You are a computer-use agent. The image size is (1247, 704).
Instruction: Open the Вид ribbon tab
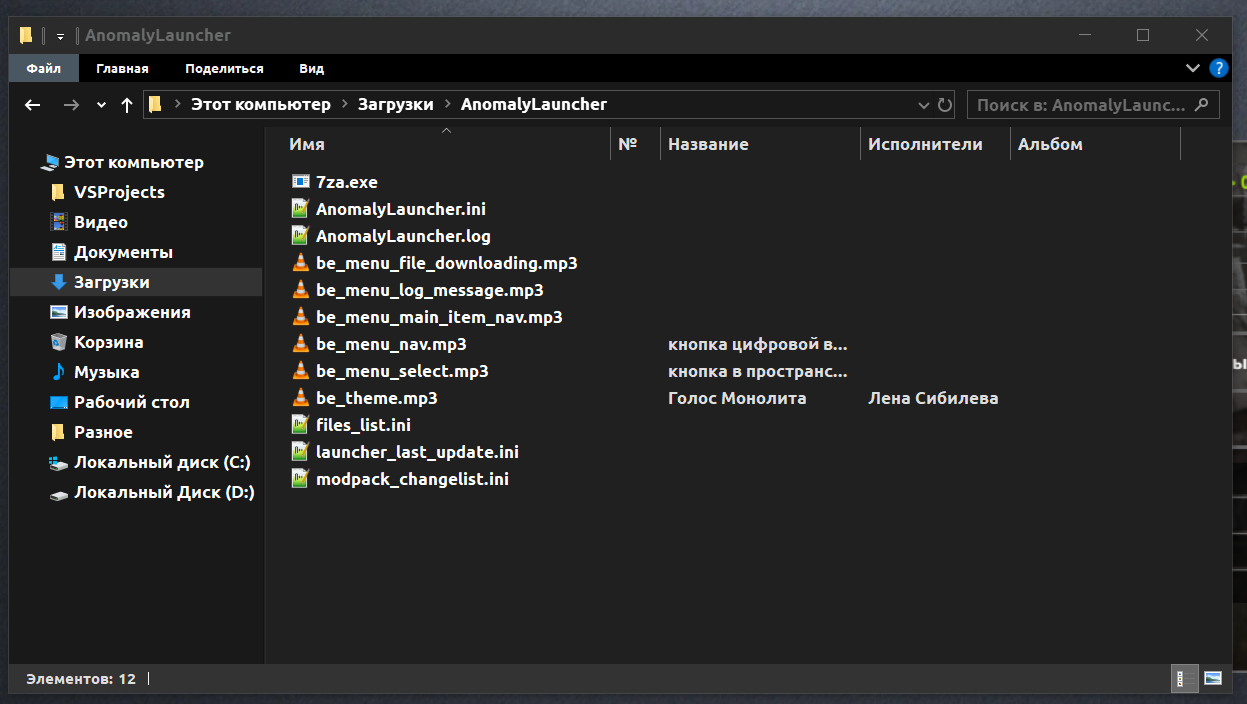(x=311, y=69)
